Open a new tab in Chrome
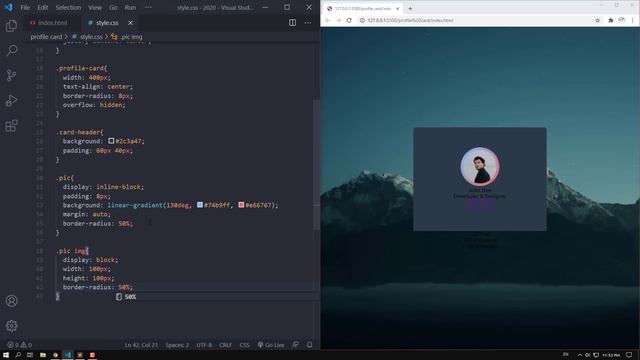Viewport: 640px width, 360px height. 410,8
